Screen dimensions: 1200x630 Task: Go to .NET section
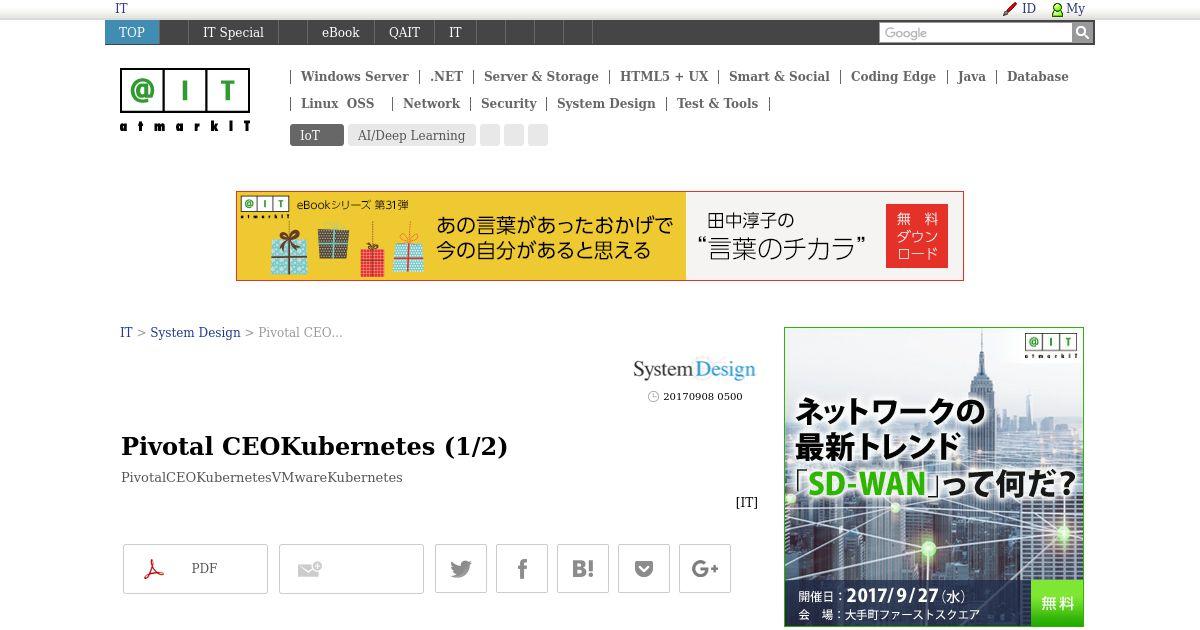point(446,76)
